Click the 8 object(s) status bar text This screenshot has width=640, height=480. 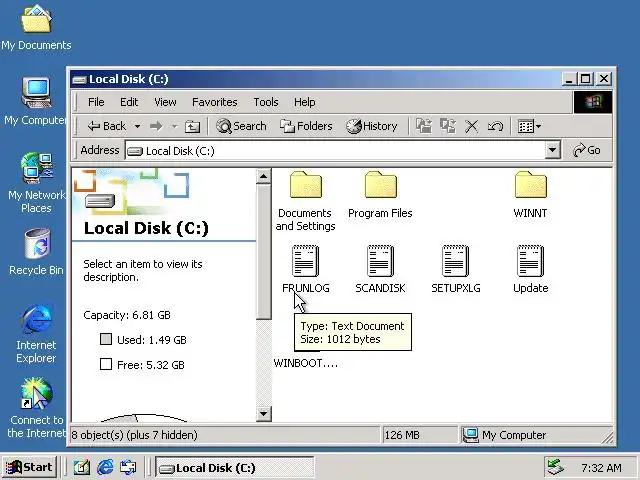tap(134, 435)
